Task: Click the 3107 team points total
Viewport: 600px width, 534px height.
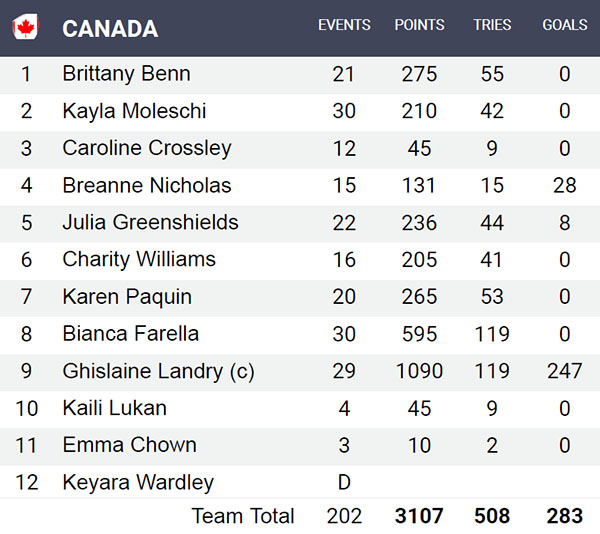Action: (419, 516)
